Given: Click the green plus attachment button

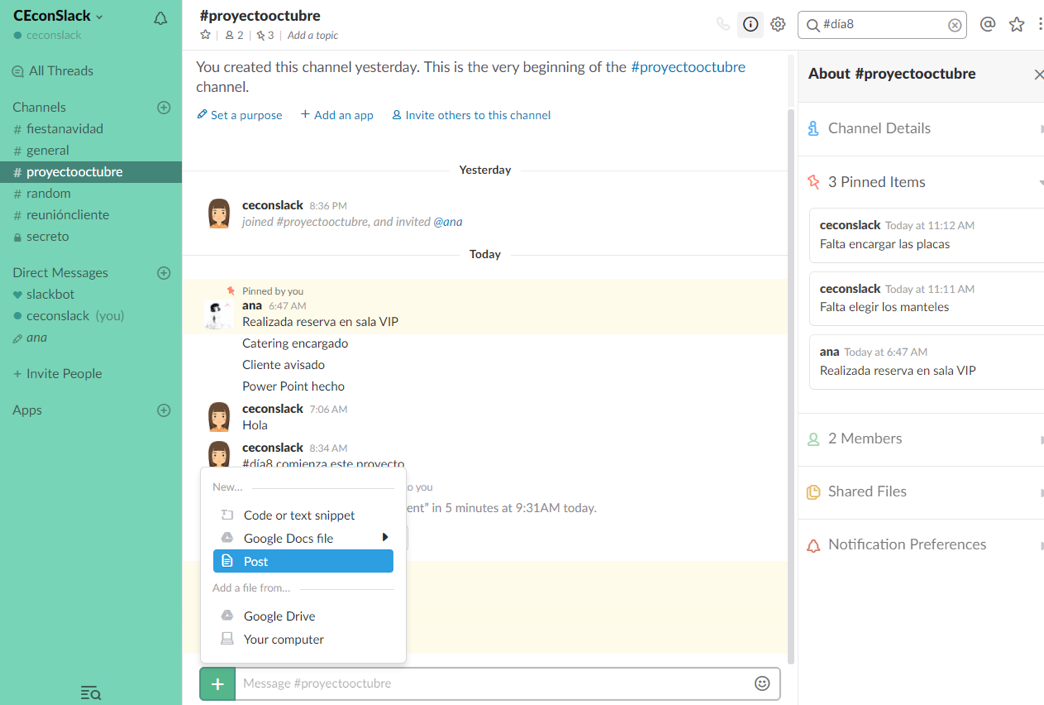Looking at the screenshot, I should [x=218, y=684].
